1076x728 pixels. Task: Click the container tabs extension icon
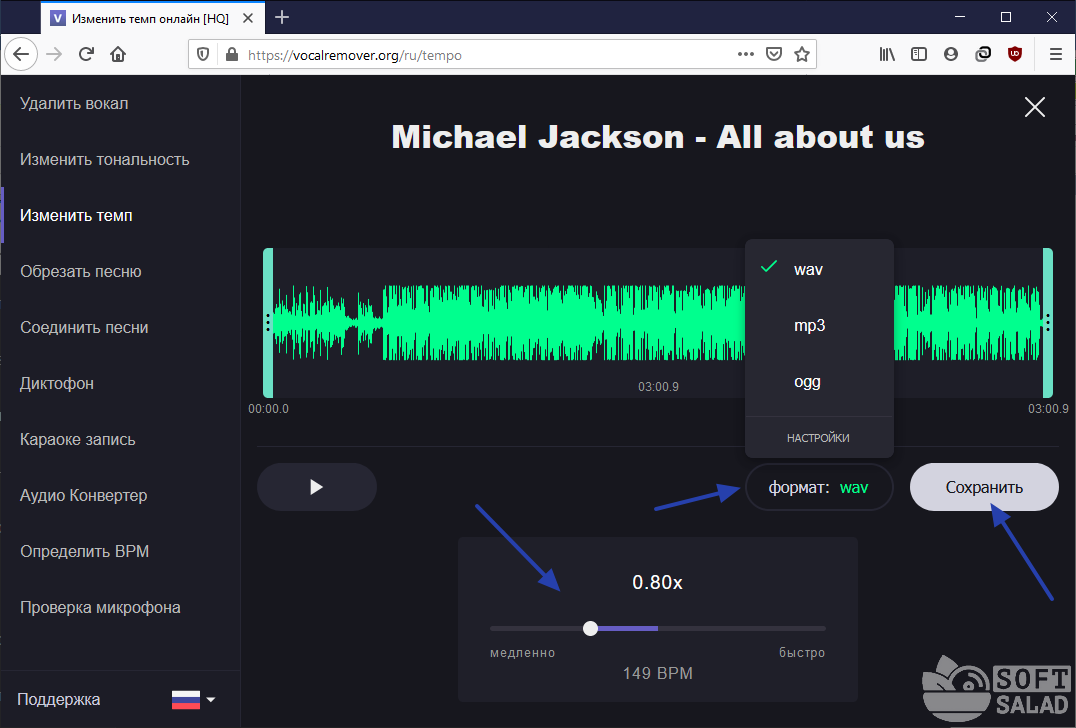[x=983, y=54]
